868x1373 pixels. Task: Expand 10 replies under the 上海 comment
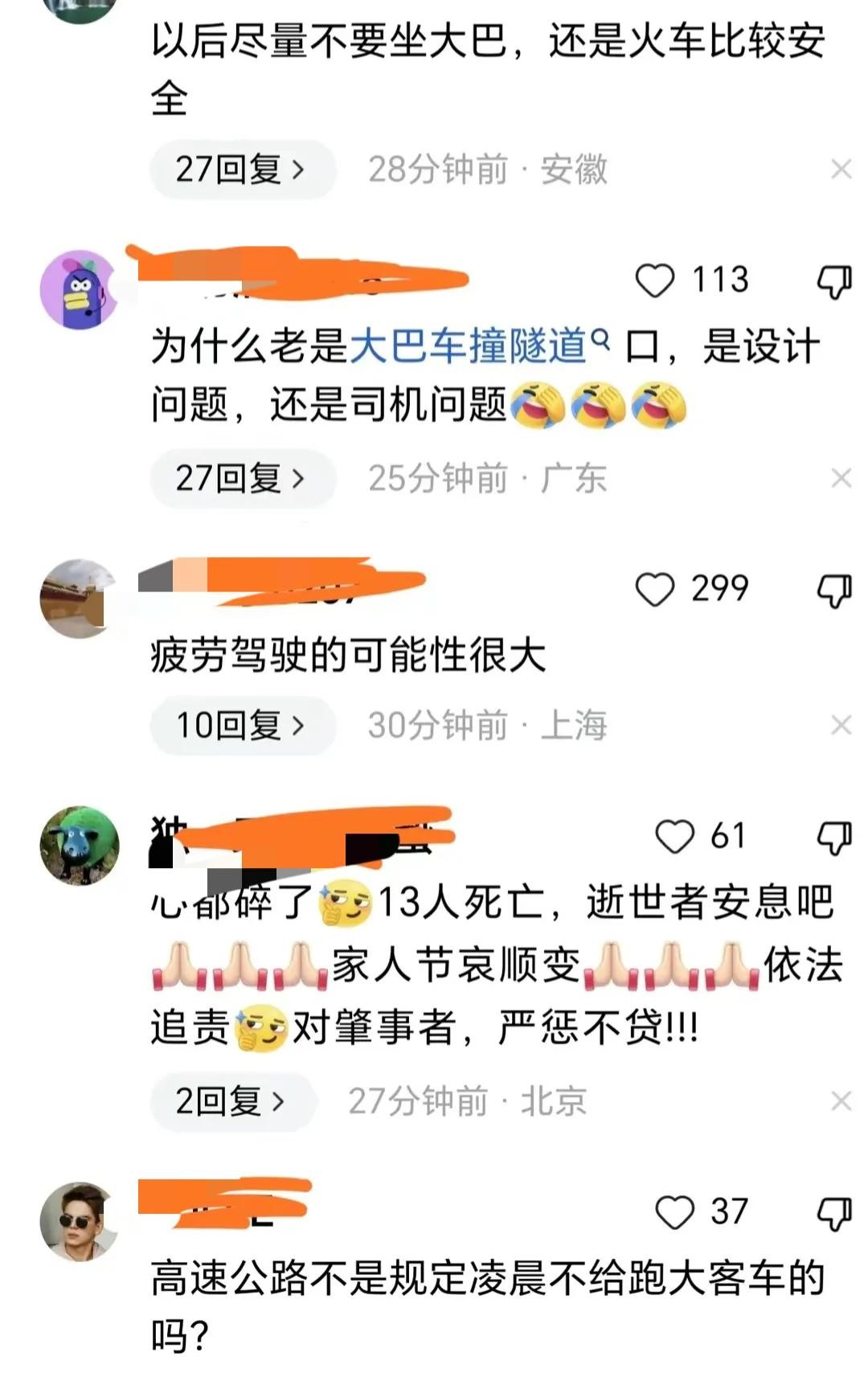(x=242, y=726)
